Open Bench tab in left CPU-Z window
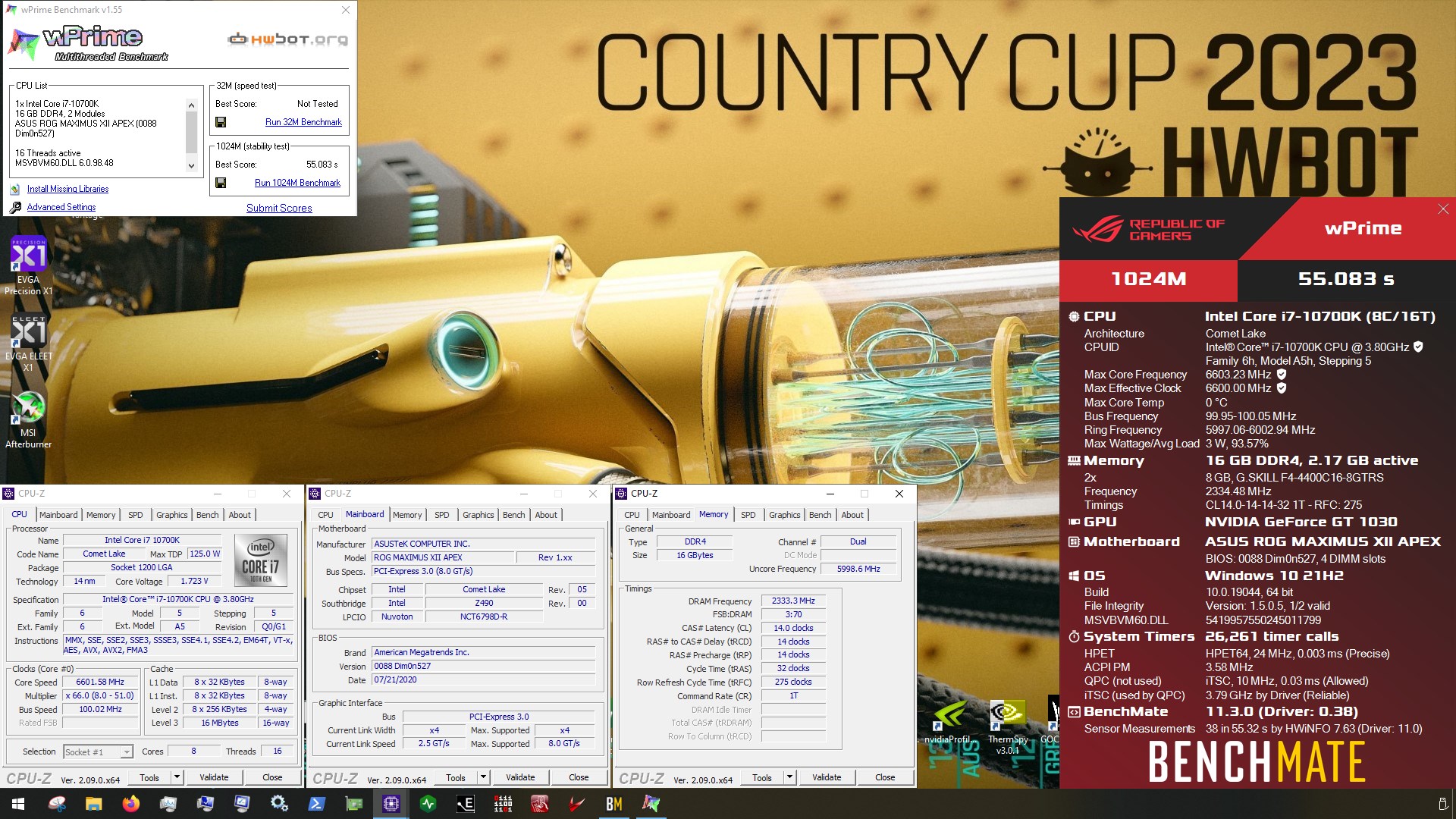 (207, 515)
